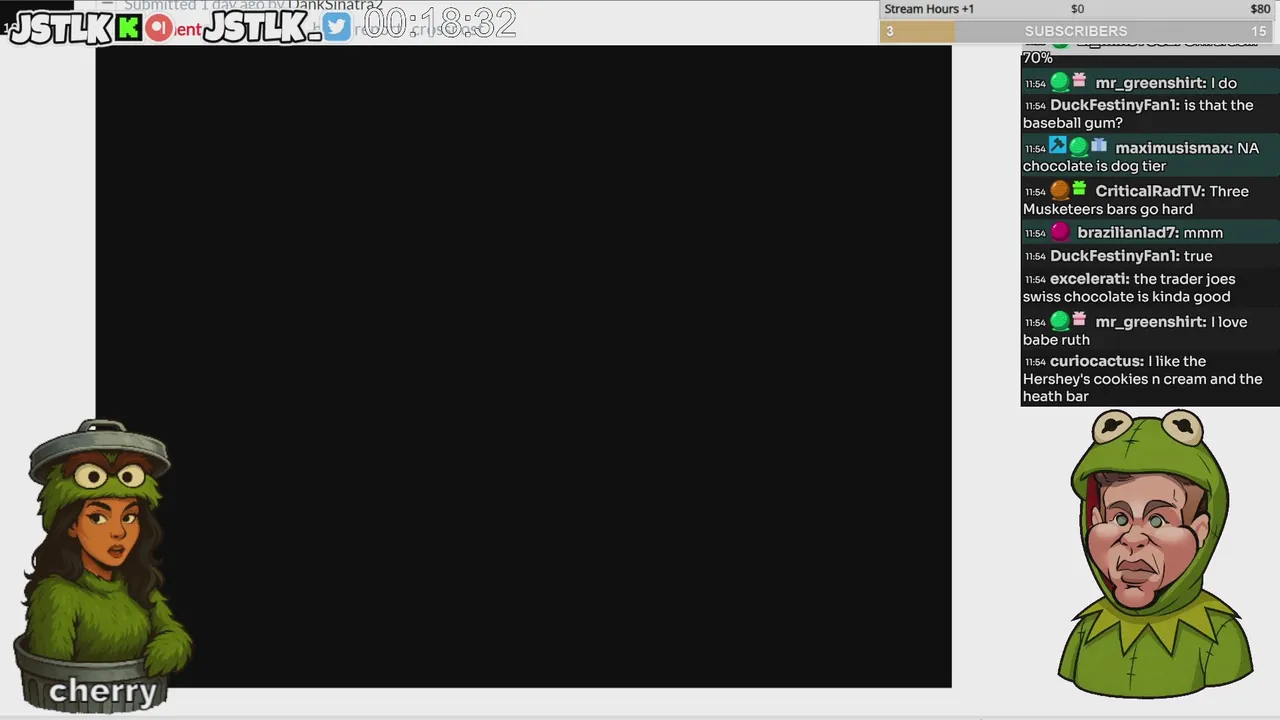1280x720 pixels.
Task: Click the pink gift badge by "I love babe ruth"
Action: (1079, 321)
